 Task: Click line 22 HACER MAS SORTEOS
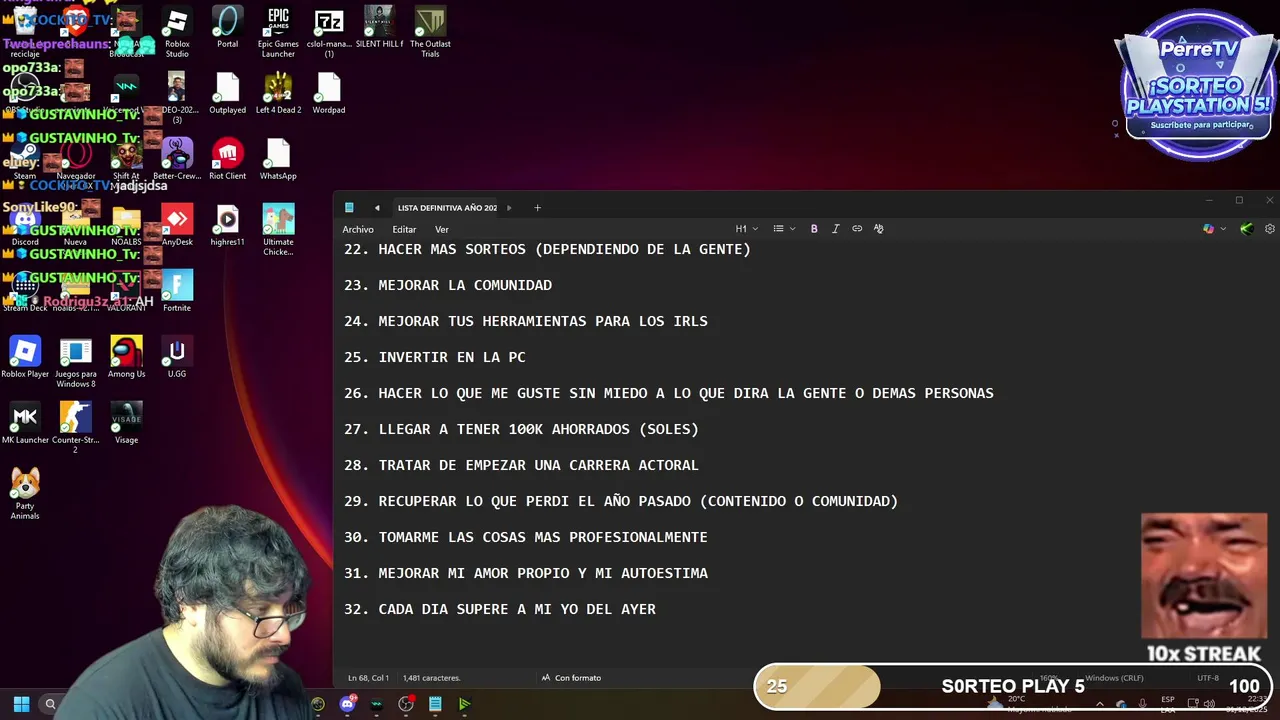[x=547, y=249]
